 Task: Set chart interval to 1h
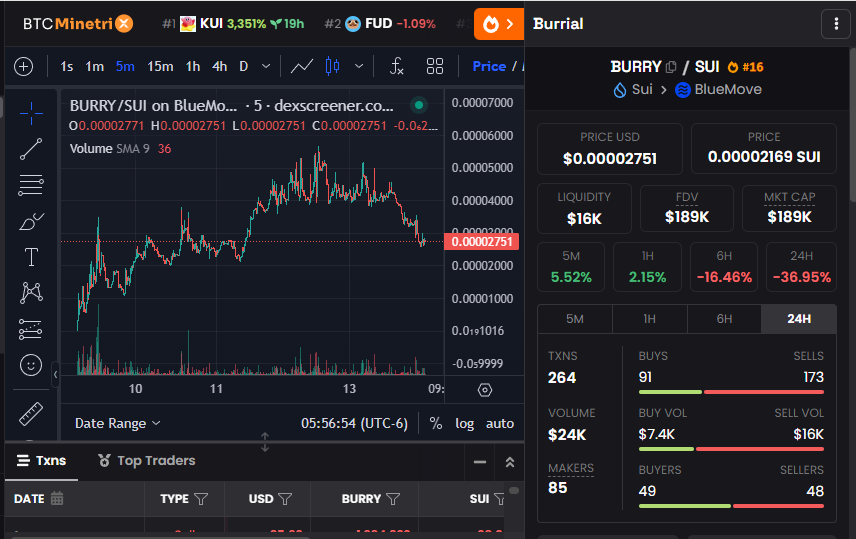click(x=193, y=67)
